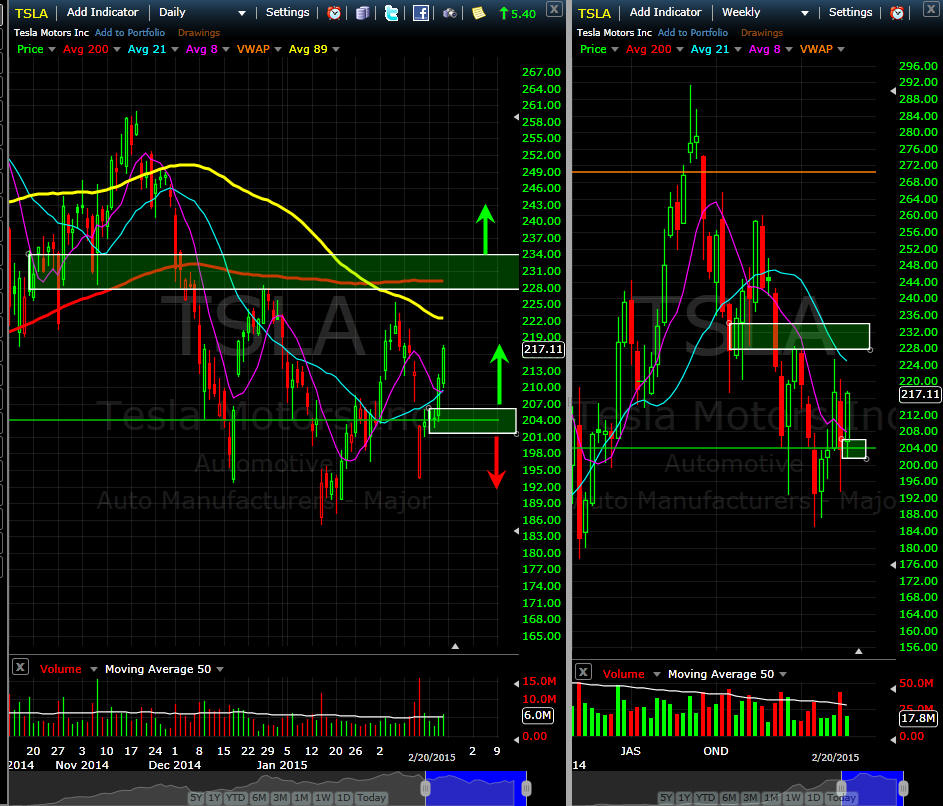The image size is (943, 806).
Task: Click the Add to Portfolio link in daily chart
Action: 130,33
